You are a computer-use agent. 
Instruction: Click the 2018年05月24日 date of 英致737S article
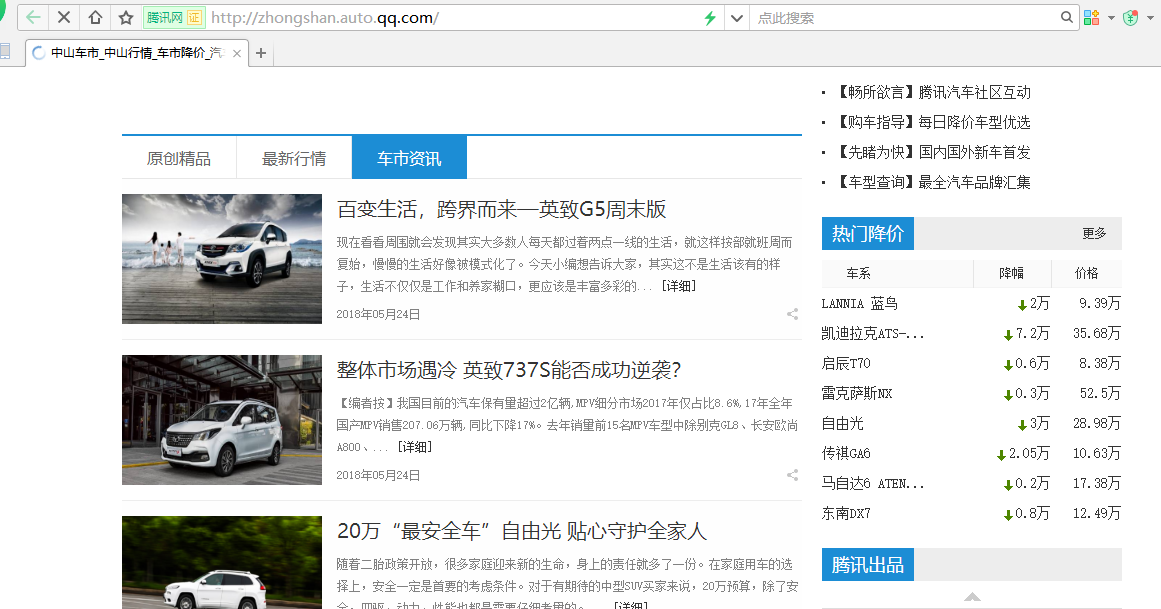click(x=378, y=475)
